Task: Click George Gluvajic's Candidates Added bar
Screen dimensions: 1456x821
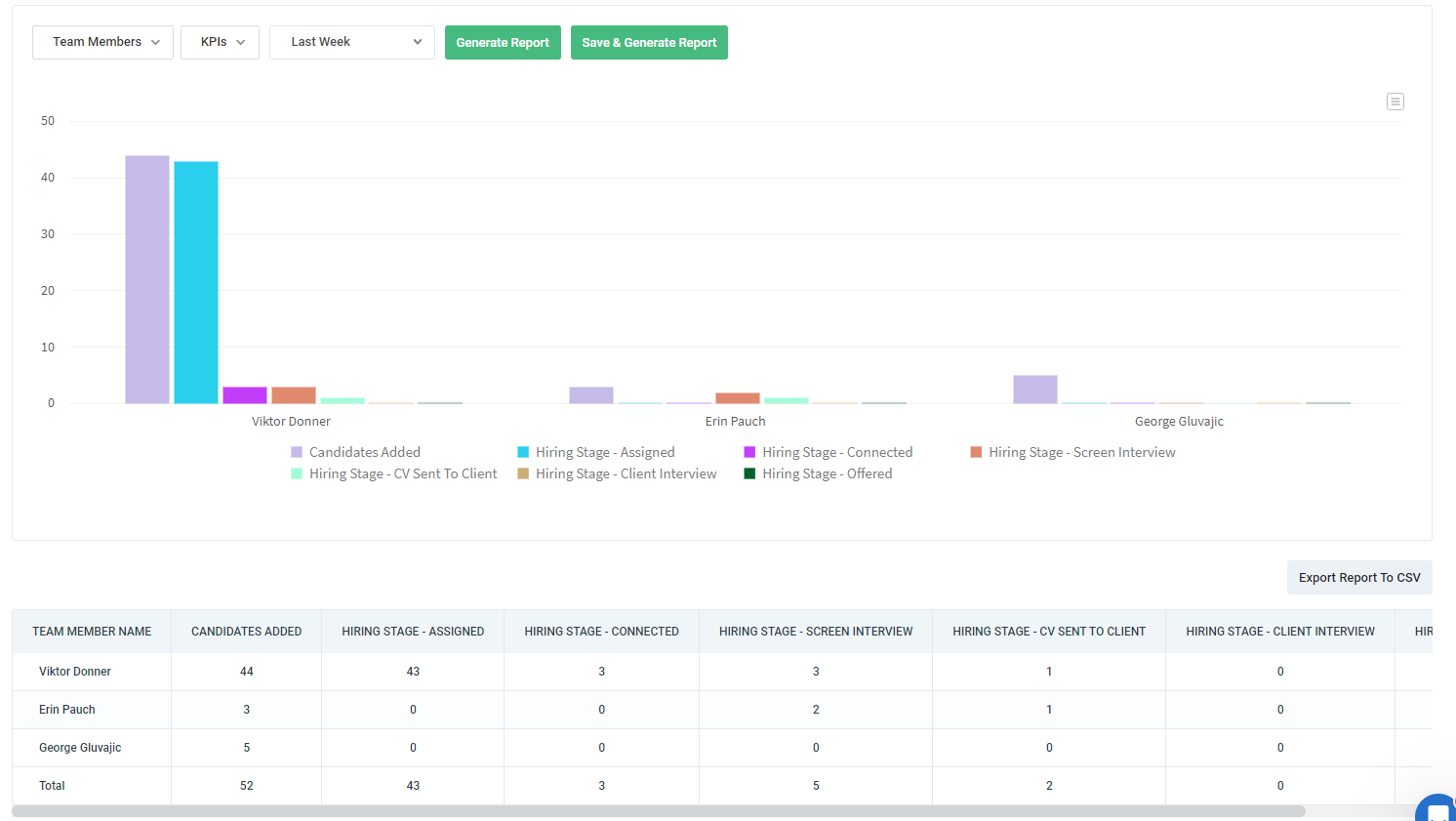Action: [1035, 390]
